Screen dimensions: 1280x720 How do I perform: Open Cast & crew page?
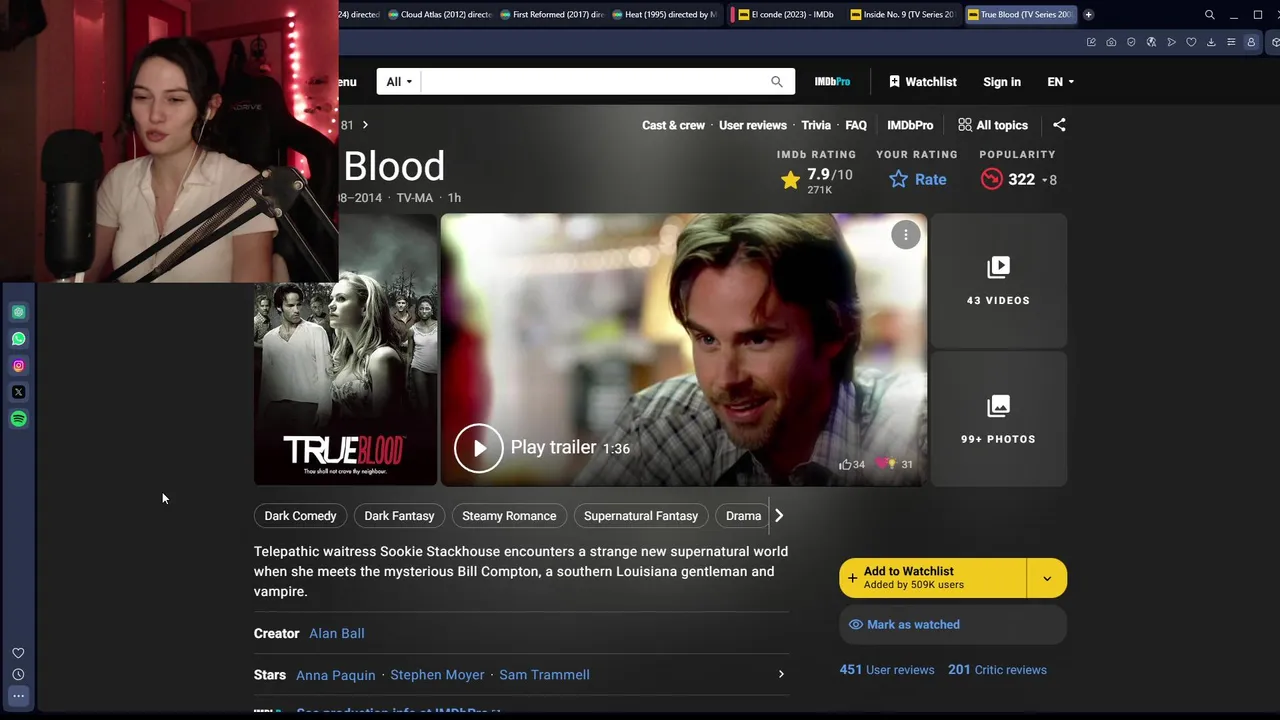673,125
